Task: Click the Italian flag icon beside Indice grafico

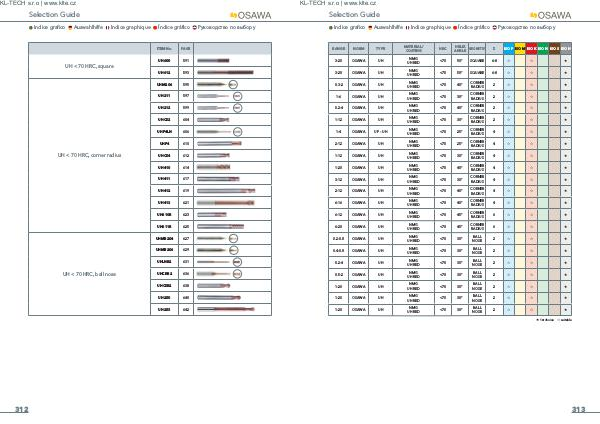Action: point(31,29)
